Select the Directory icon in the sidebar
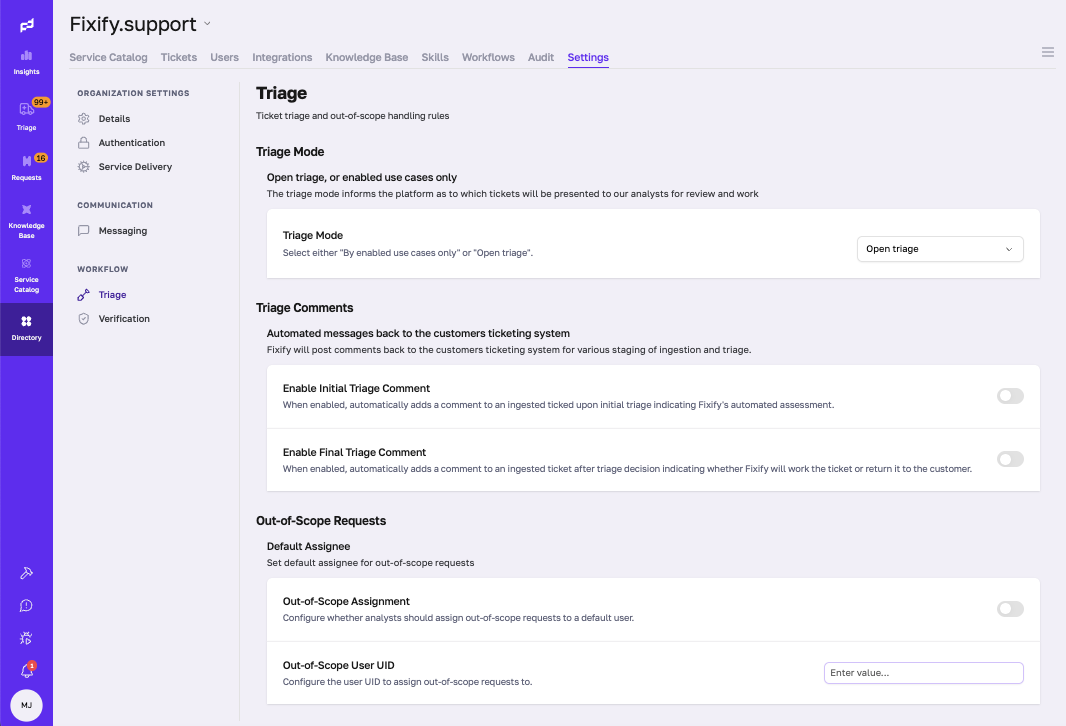Screen dimensions: 1066x726 pyautogui.click(x=26, y=325)
